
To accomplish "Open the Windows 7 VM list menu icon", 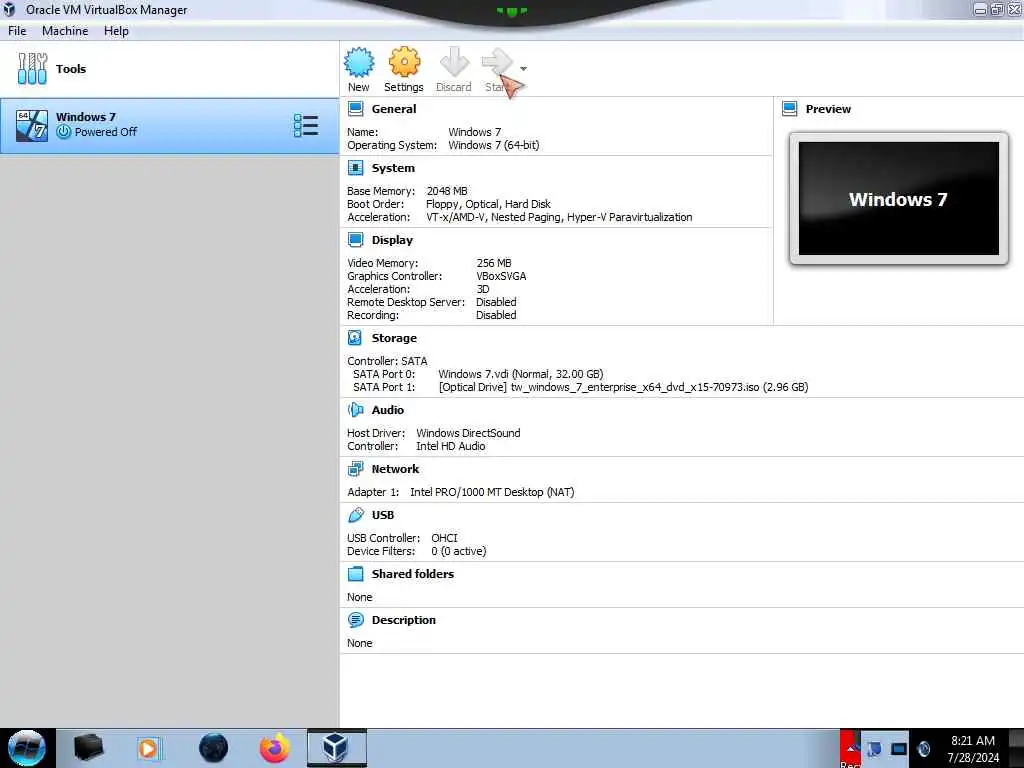I will point(306,125).
